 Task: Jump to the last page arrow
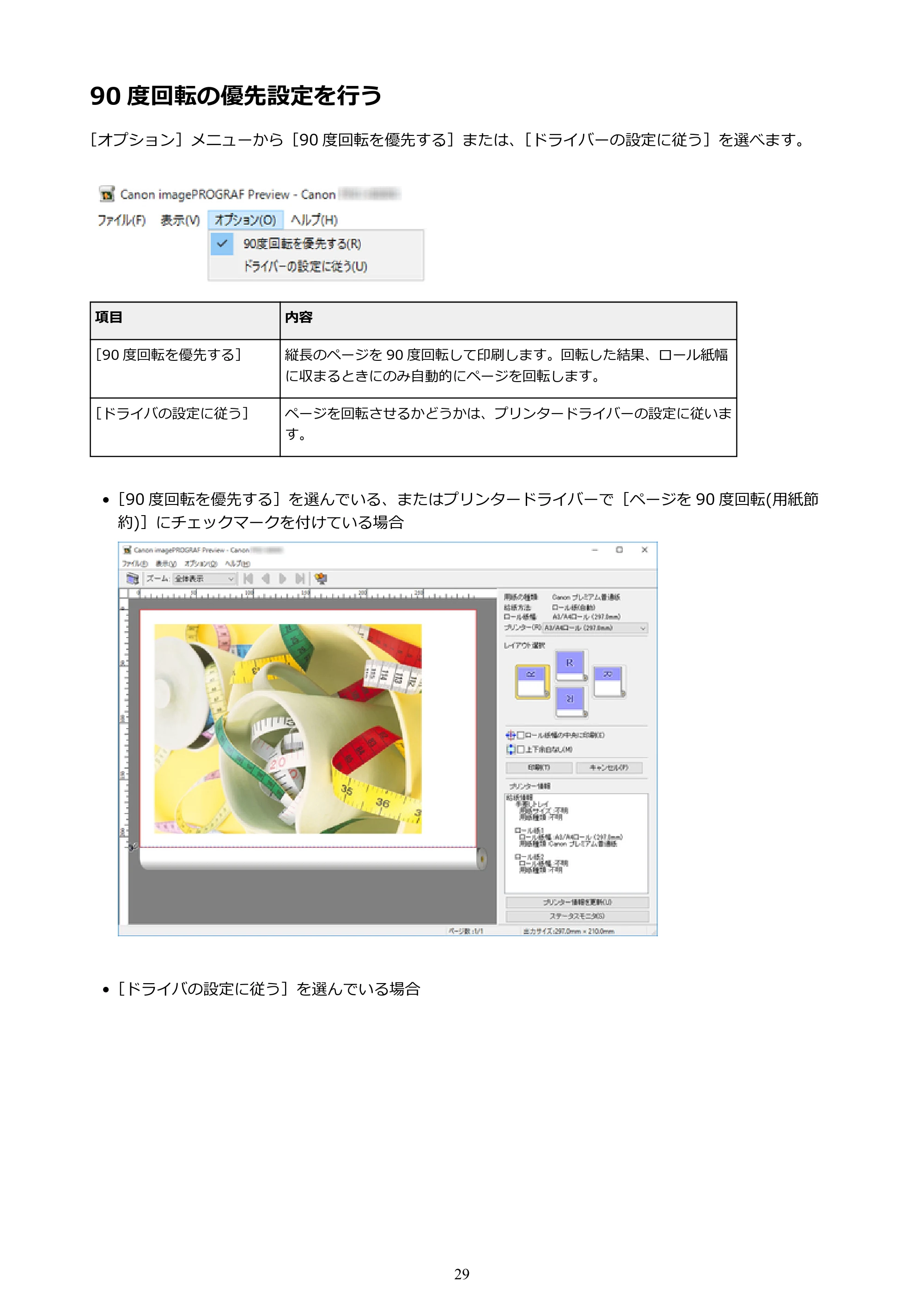300,578
